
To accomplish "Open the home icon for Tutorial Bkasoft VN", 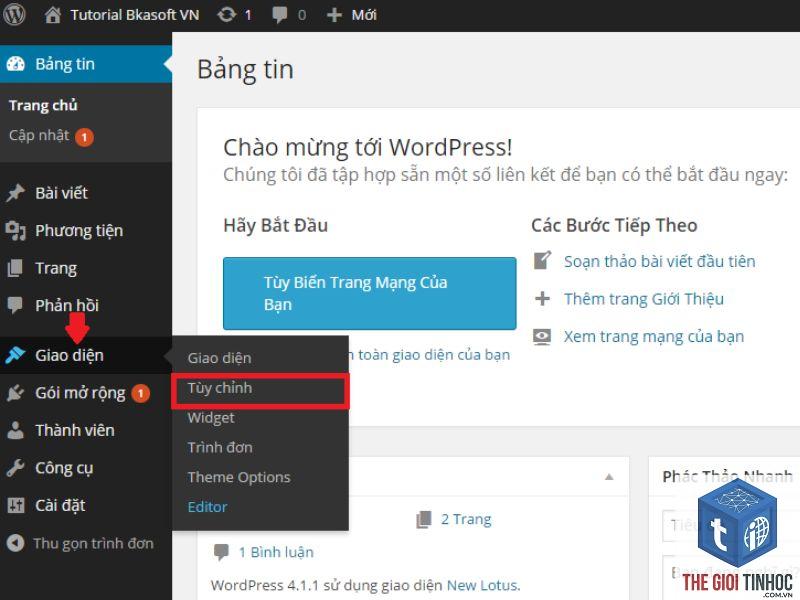I will (53, 15).
